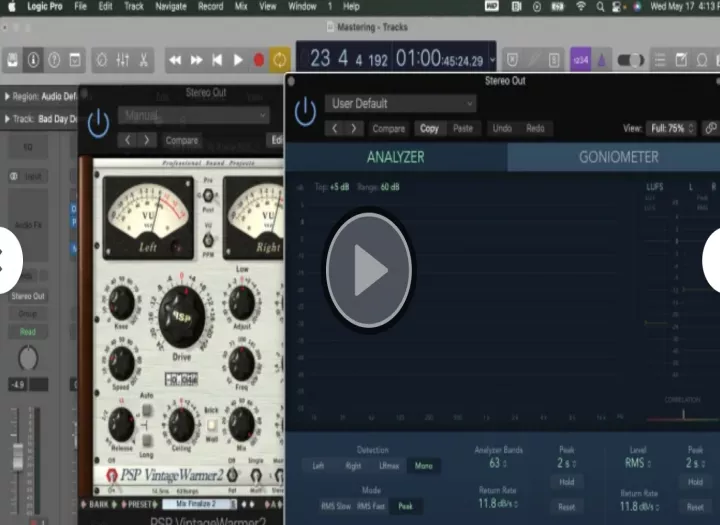Open the Mix menu
The image size is (720, 525).
[241, 6]
